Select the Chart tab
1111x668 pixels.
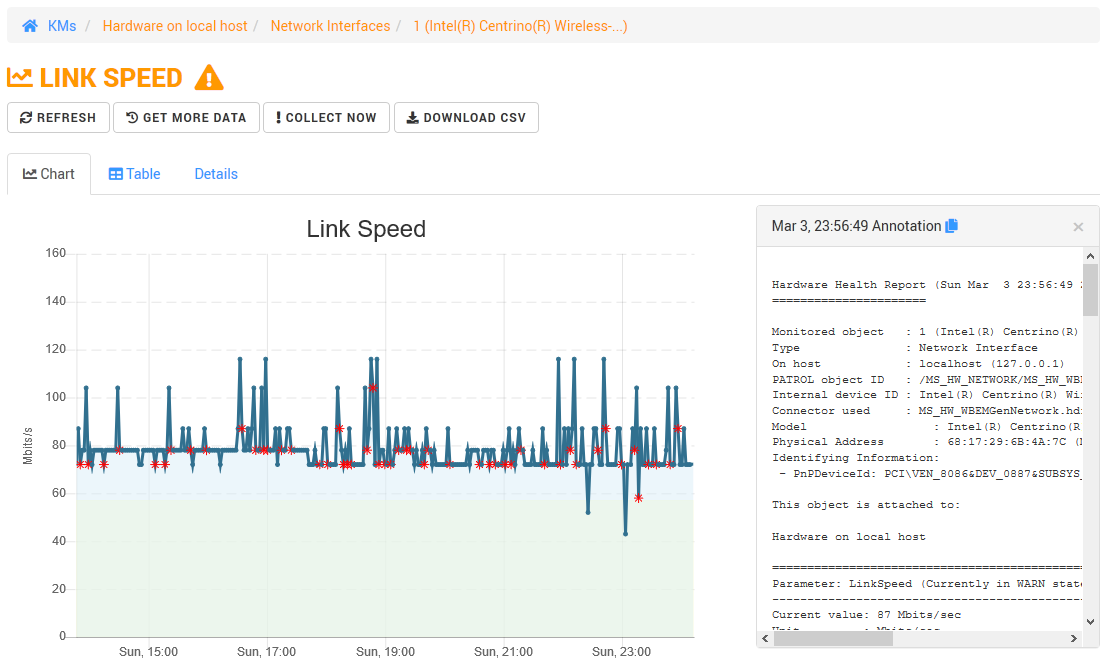tap(49, 174)
